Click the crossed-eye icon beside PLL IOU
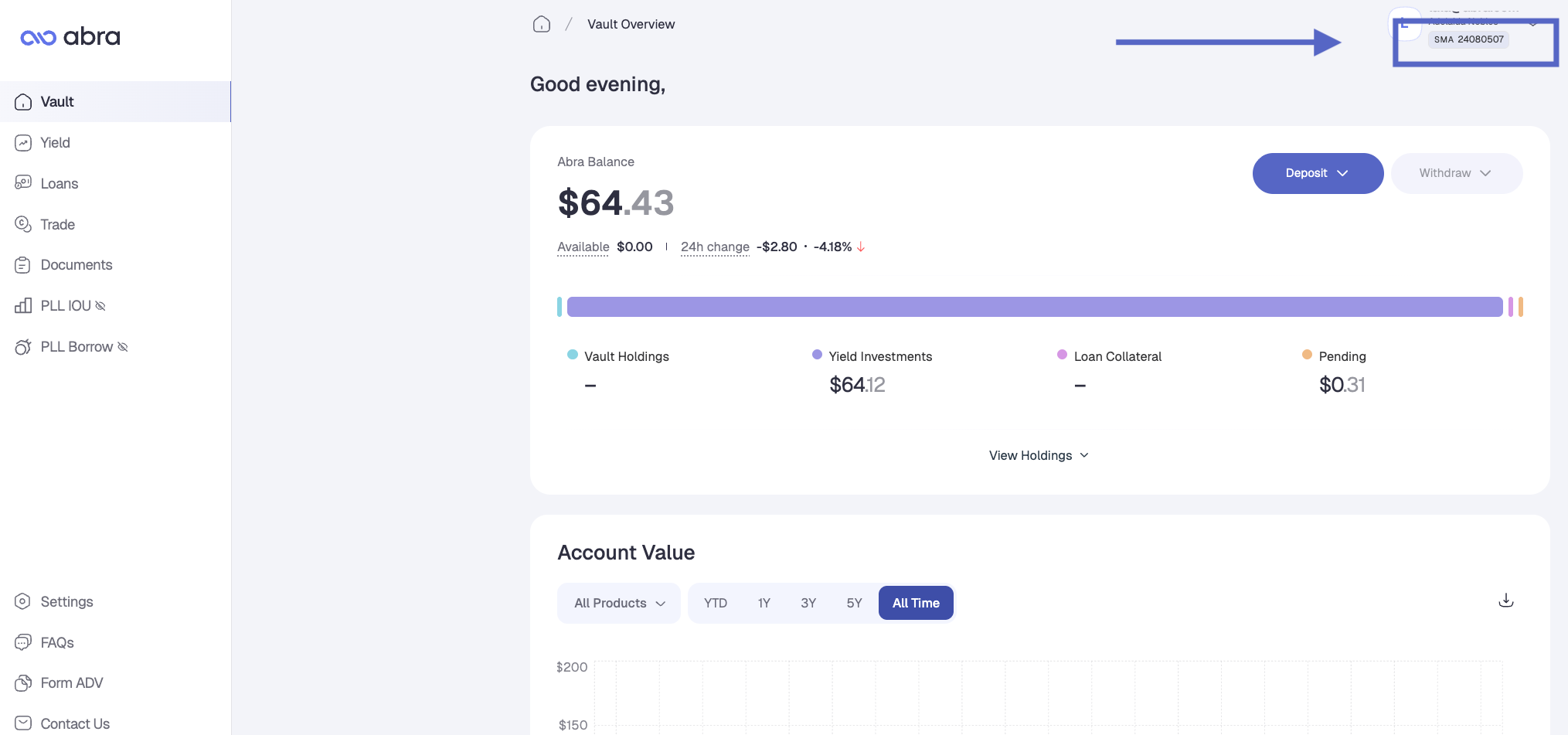The width and height of the screenshot is (1568, 735). [x=100, y=306]
